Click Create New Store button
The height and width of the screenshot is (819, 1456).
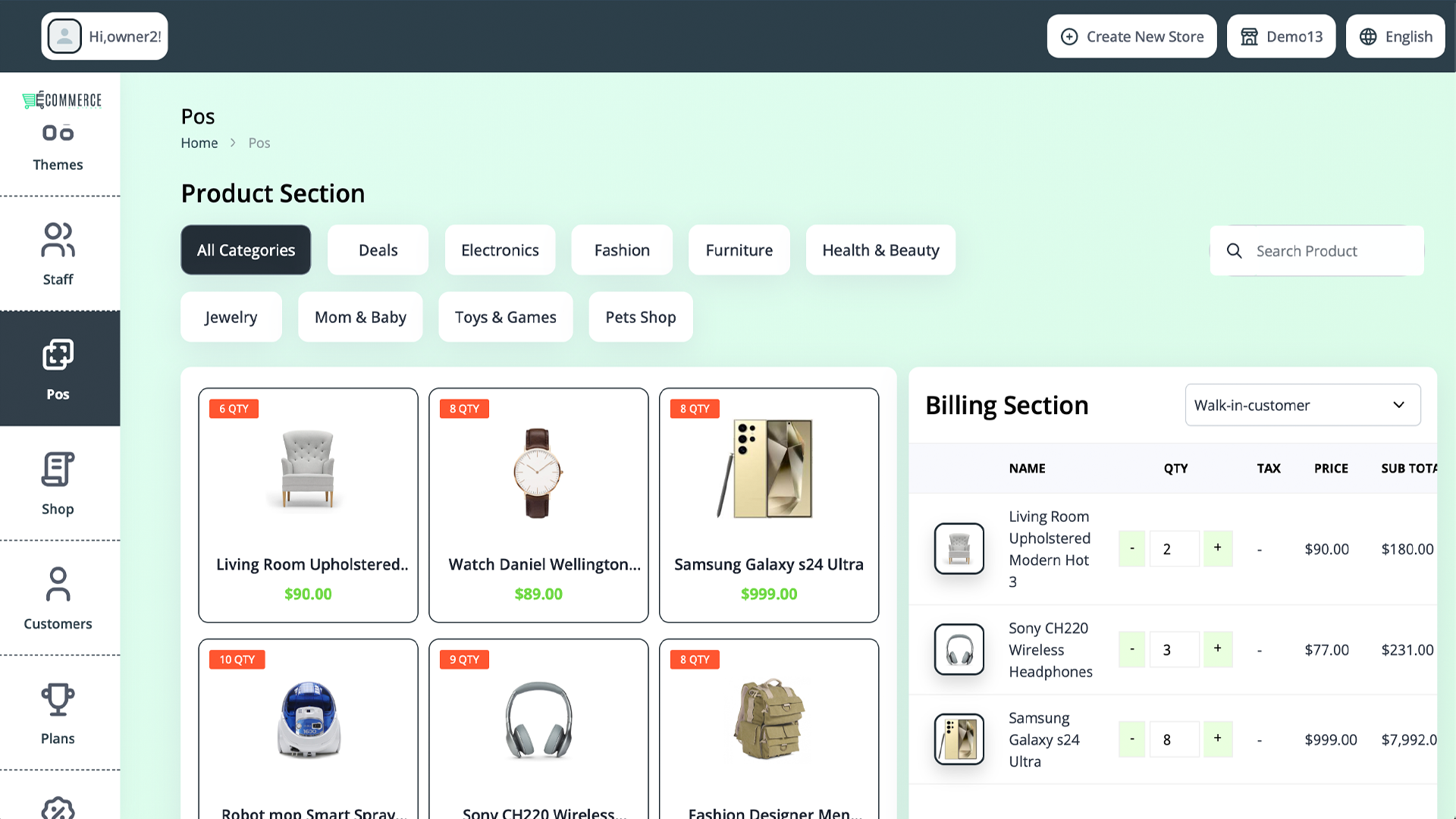click(x=1131, y=36)
